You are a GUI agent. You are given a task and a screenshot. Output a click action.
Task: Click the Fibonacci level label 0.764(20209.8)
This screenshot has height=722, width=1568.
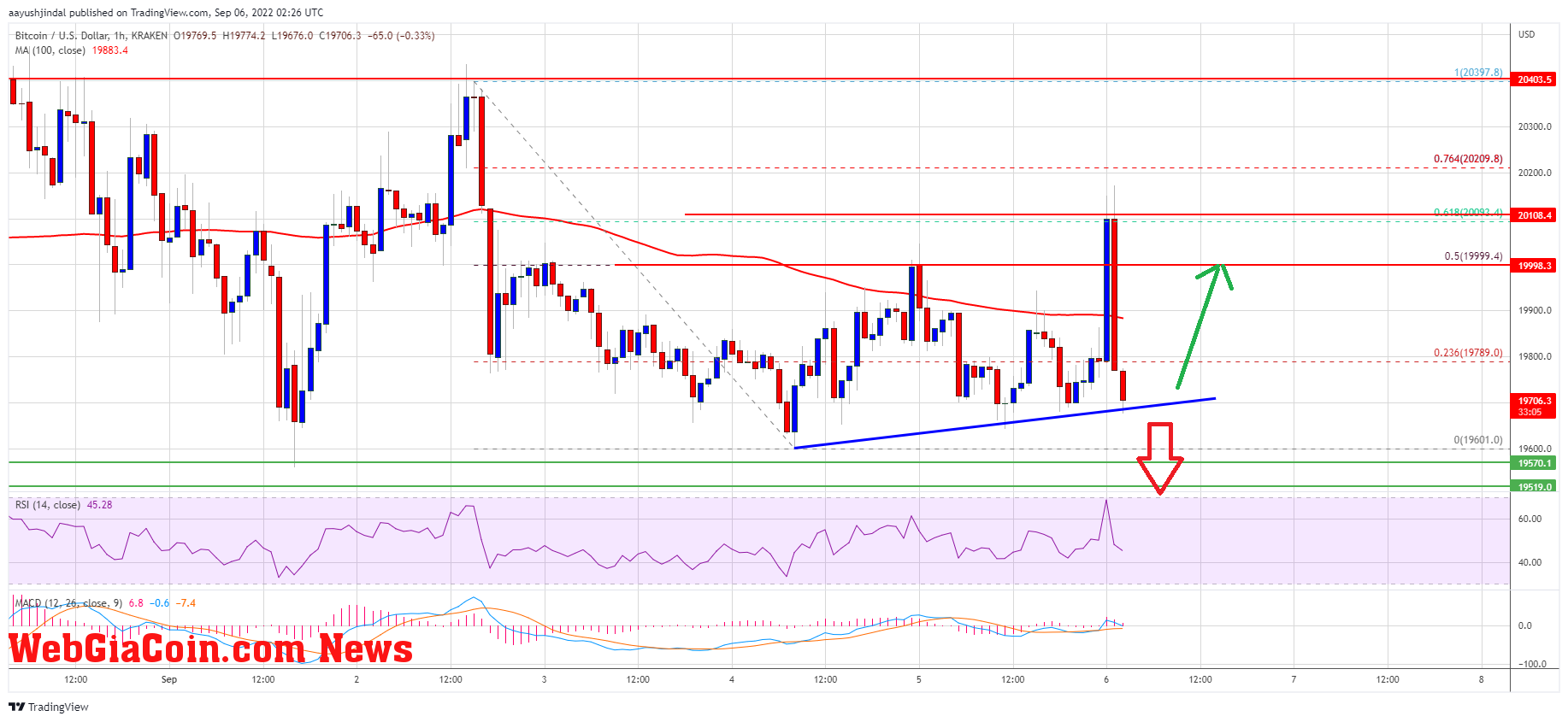point(1468,159)
